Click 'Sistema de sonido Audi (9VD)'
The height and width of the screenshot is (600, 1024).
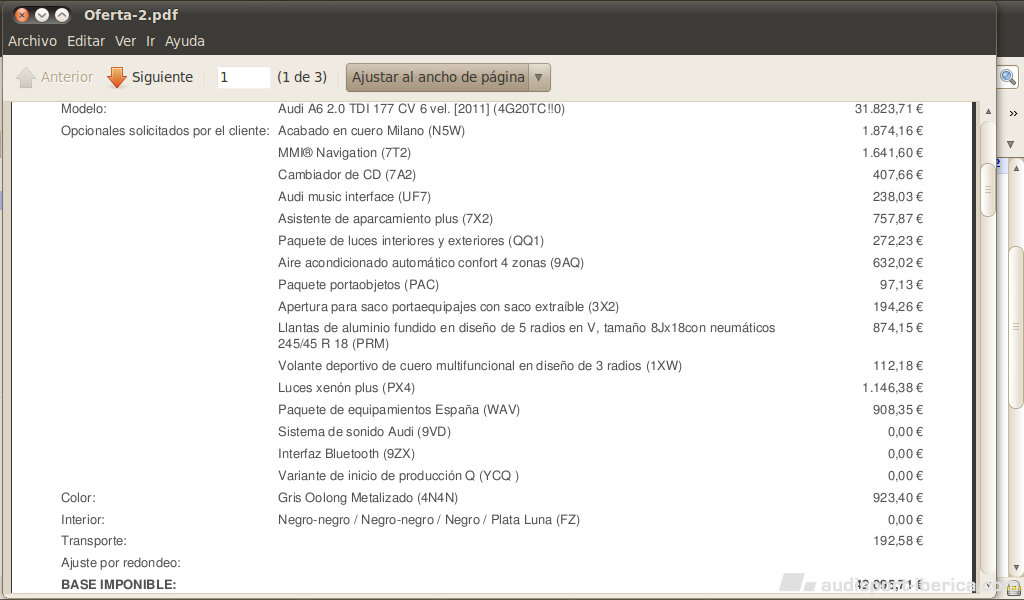point(364,432)
